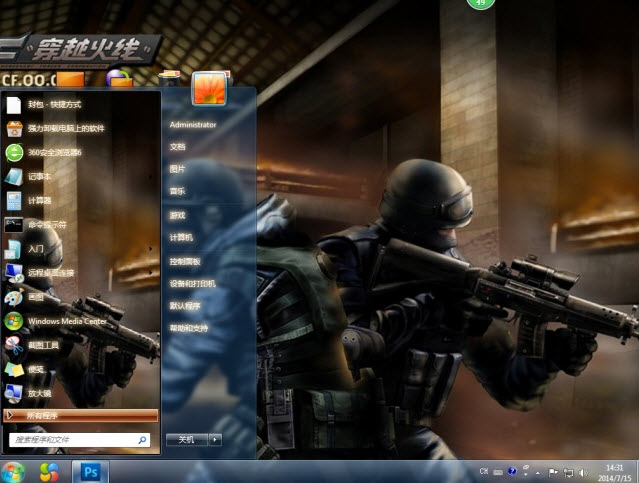Click the Show desktop strip at taskbar end

(x=636, y=472)
